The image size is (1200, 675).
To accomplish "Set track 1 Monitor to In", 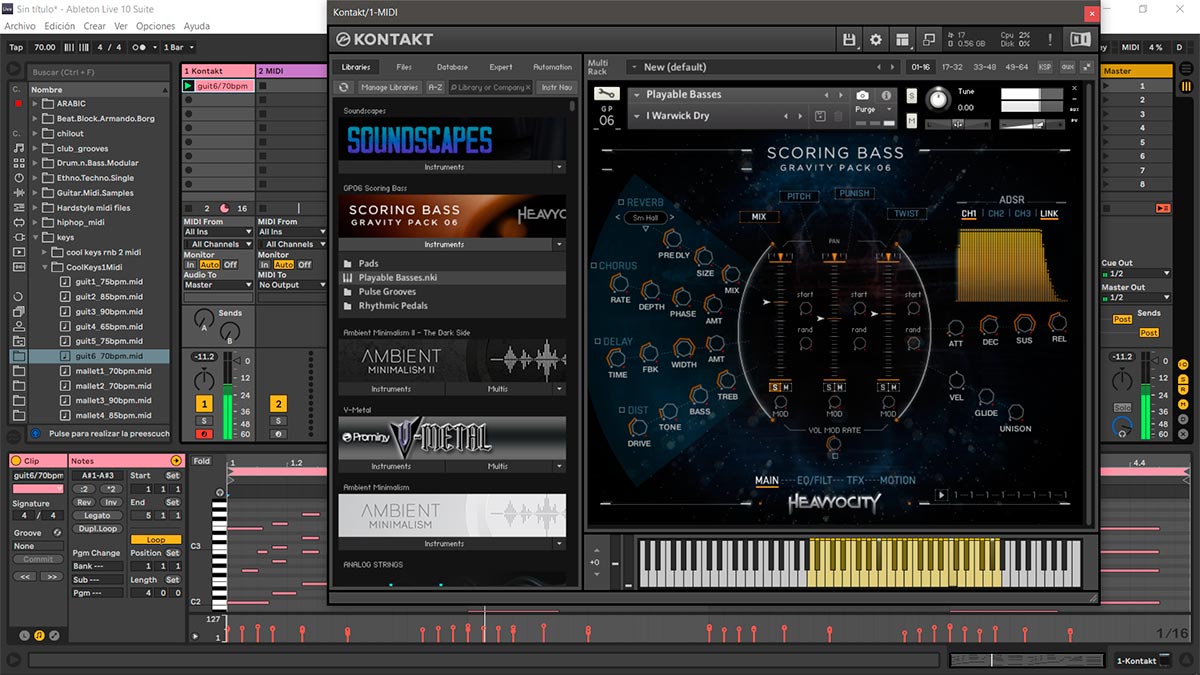I will point(190,265).
